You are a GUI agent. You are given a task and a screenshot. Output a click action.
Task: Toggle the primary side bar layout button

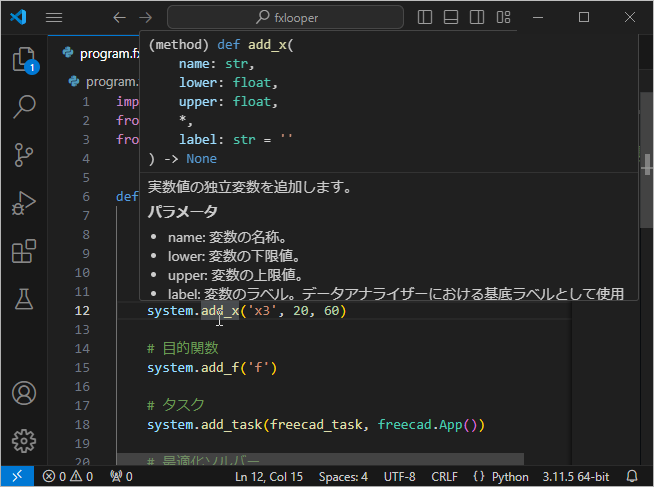click(425, 18)
